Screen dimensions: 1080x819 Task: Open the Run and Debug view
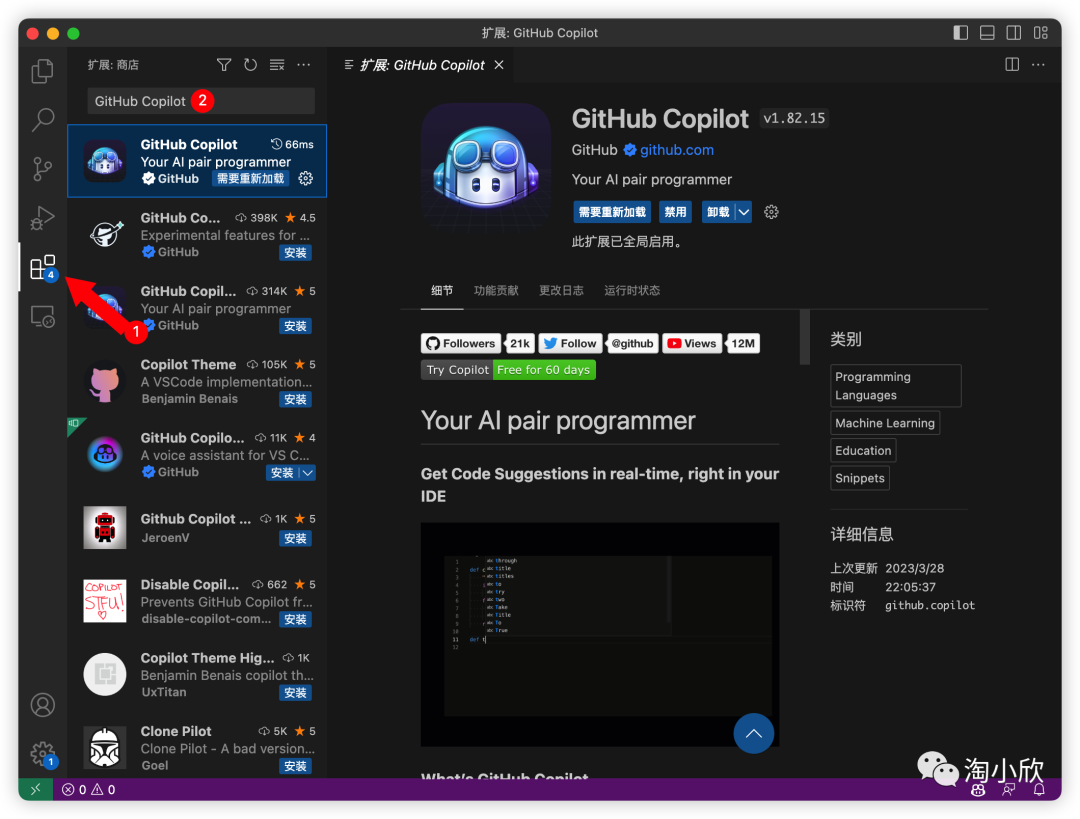(x=43, y=218)
